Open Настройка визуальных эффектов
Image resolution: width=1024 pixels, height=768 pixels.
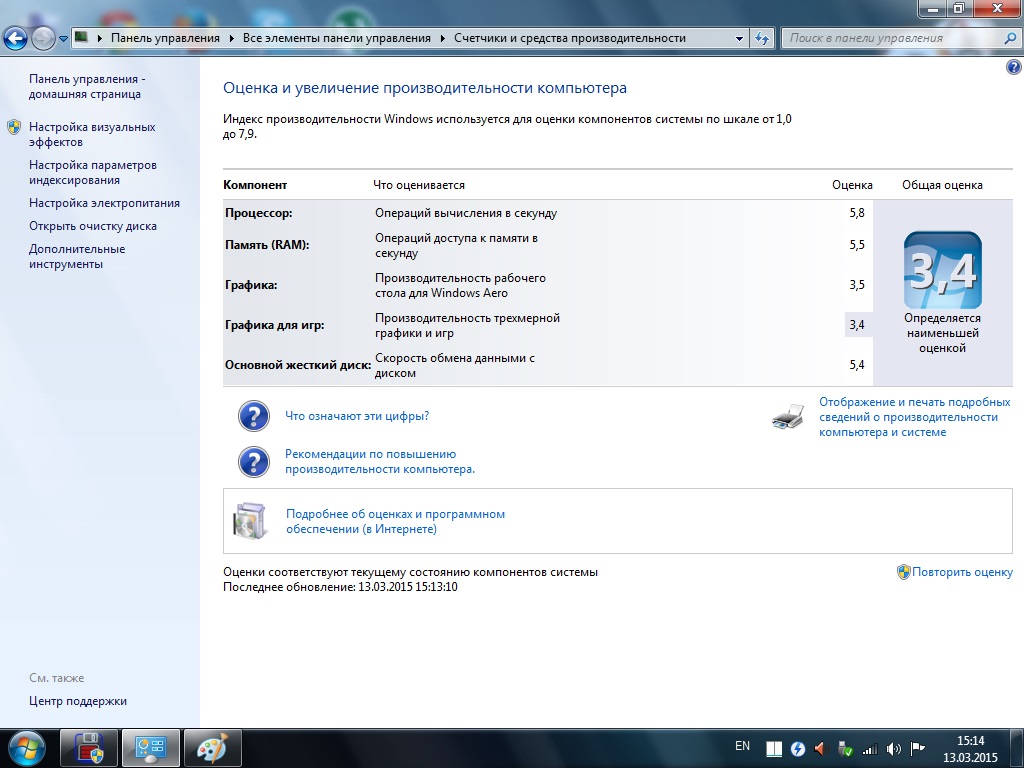[x=92, y=134]
